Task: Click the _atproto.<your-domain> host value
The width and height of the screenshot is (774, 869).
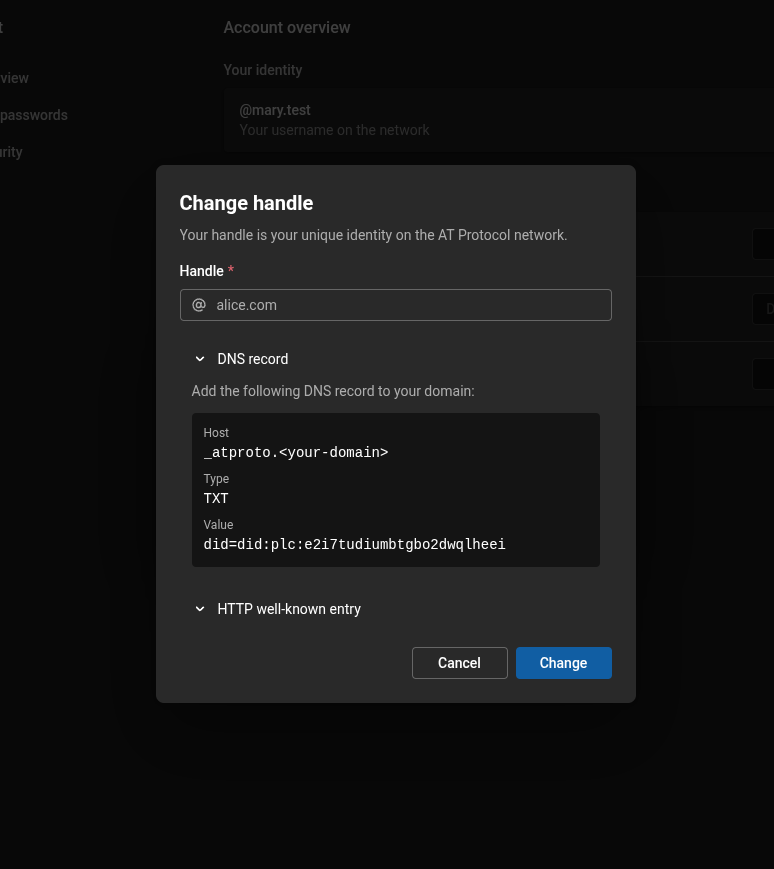Action: pos(296,453)
